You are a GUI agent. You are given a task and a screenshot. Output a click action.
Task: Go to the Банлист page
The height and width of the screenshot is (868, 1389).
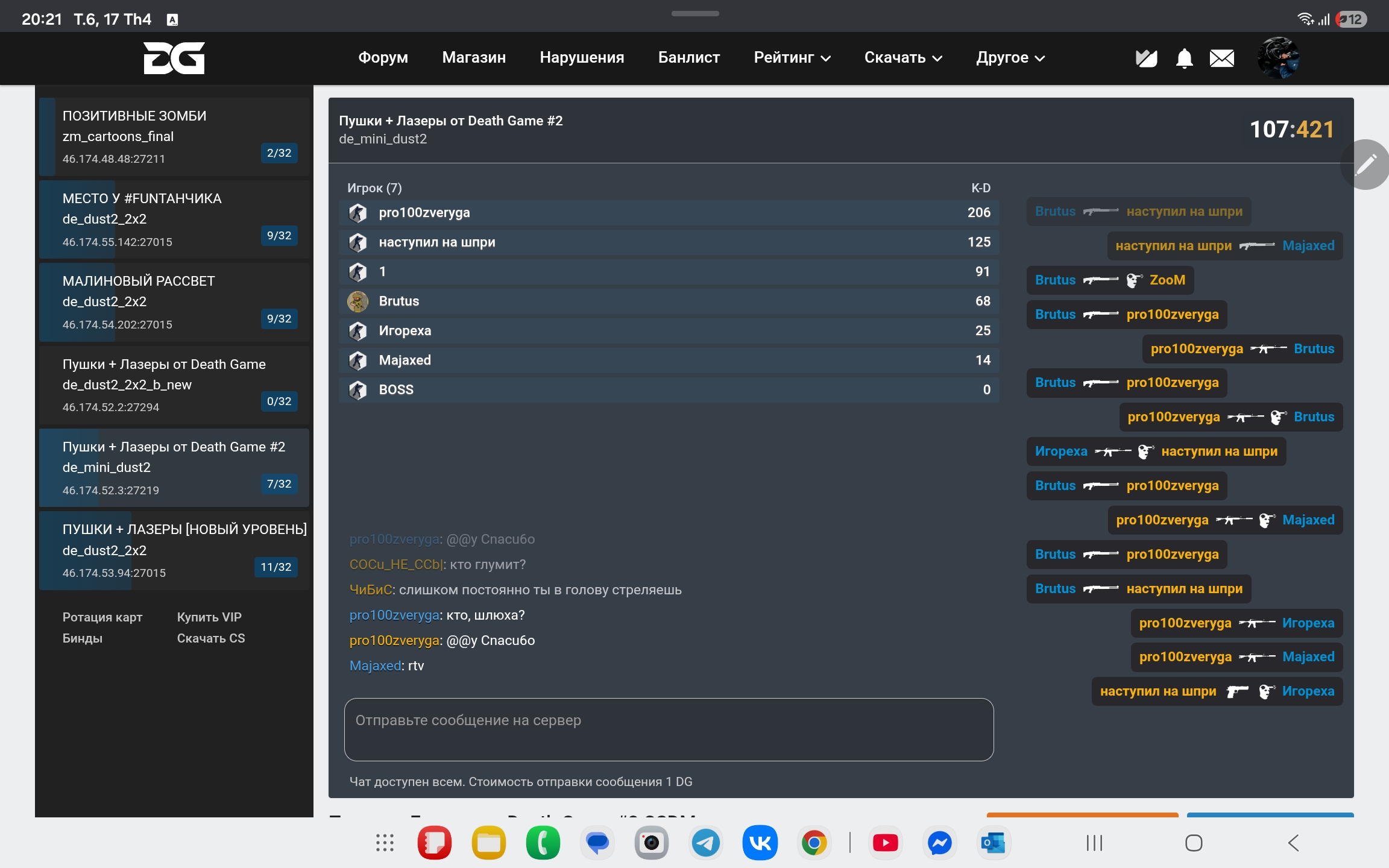688,58
